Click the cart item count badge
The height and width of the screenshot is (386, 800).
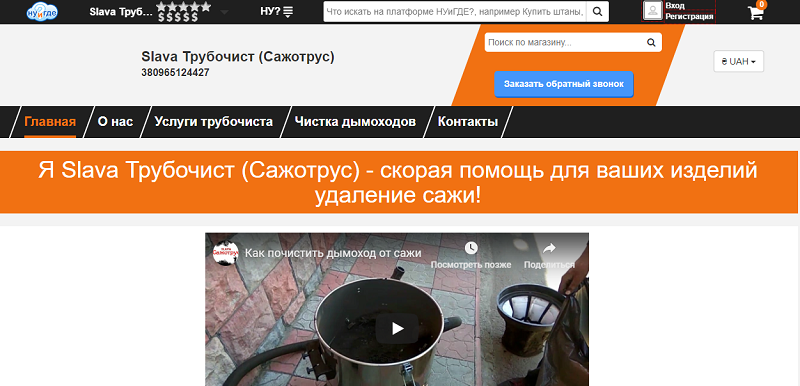[x=762, y=5]
